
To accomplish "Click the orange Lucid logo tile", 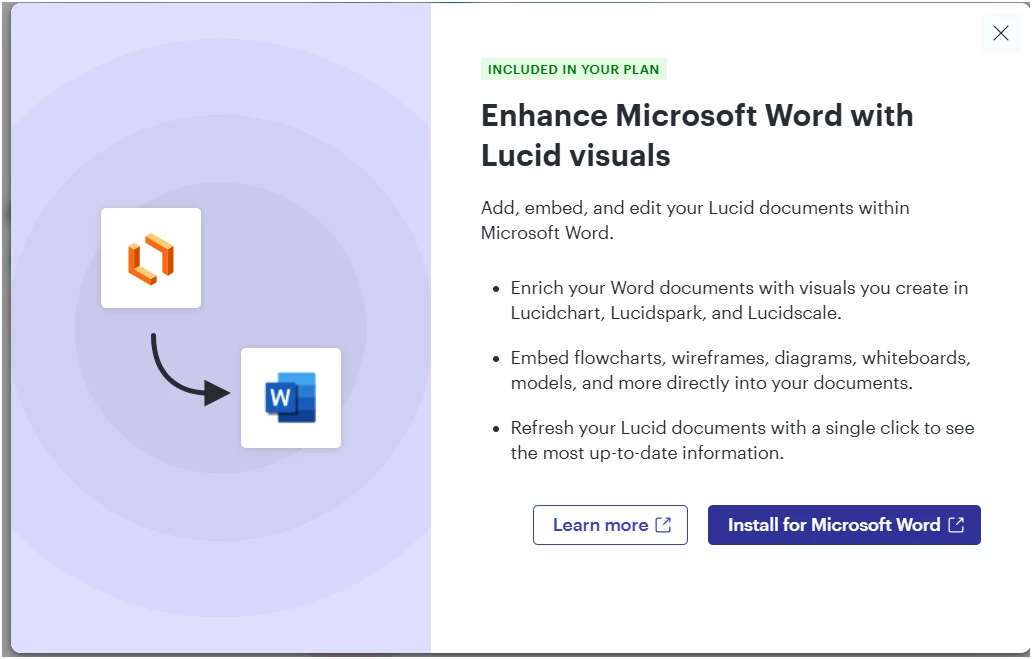I will point(151,258).
